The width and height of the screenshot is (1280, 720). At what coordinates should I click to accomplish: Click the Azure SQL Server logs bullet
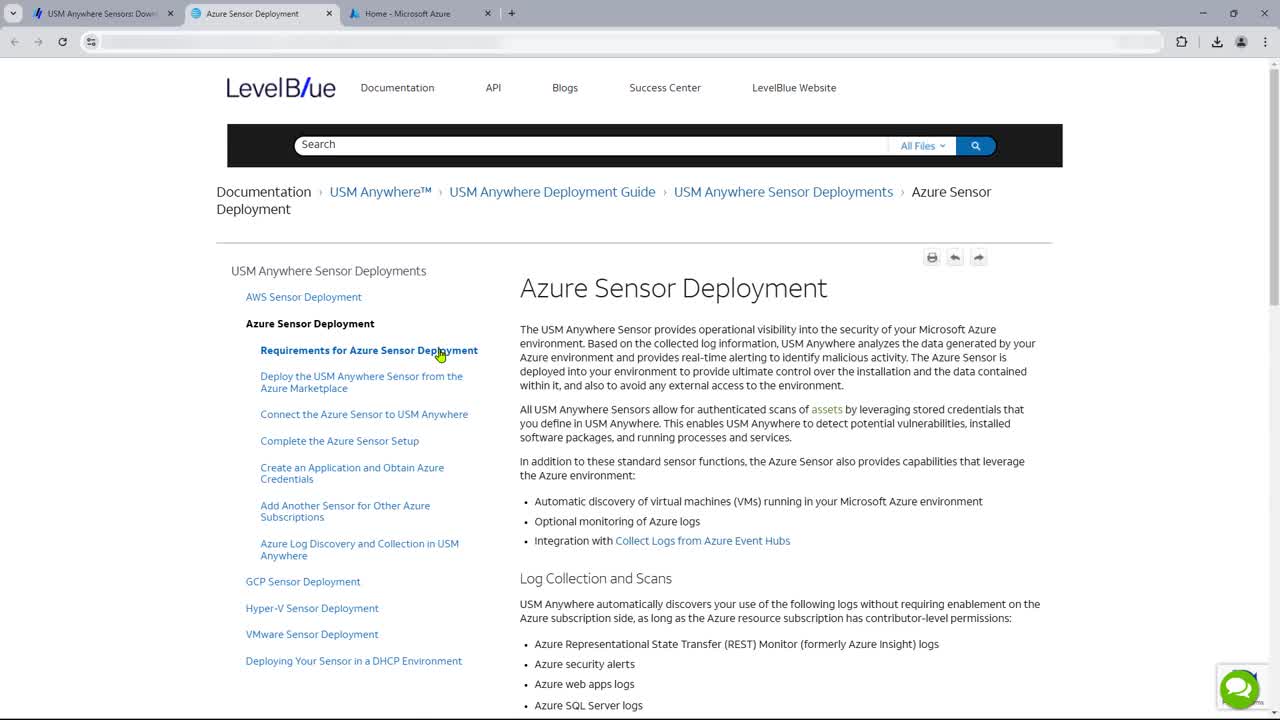pyautogui.click(x=588, y=705)
